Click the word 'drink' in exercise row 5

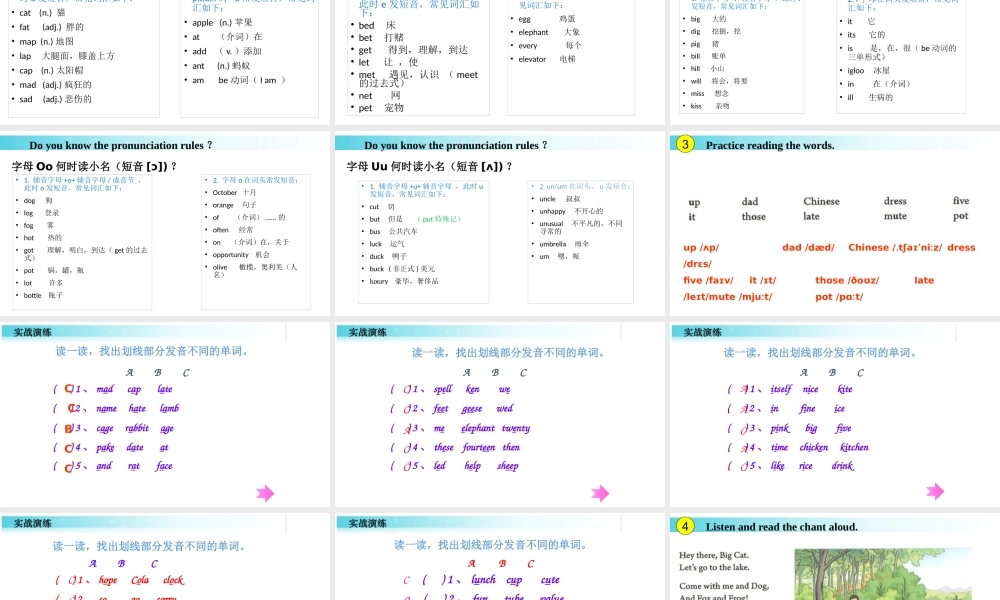tap(842, 466)
